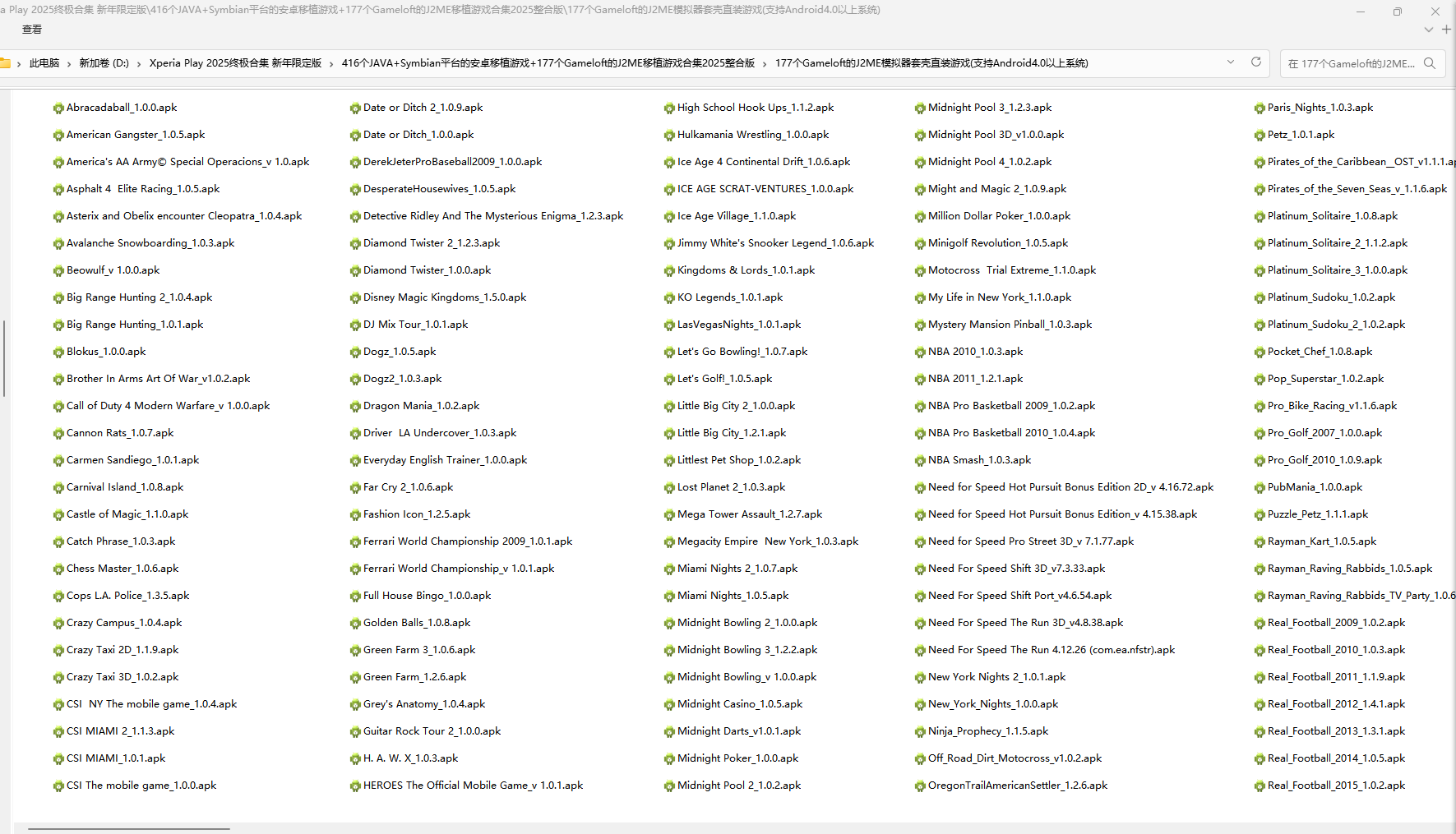The height and width of the screenshot is (834, 1456).
Task: Select Ferrari World Championship 2009_1.0.1.apk
Action: [468, 541]
